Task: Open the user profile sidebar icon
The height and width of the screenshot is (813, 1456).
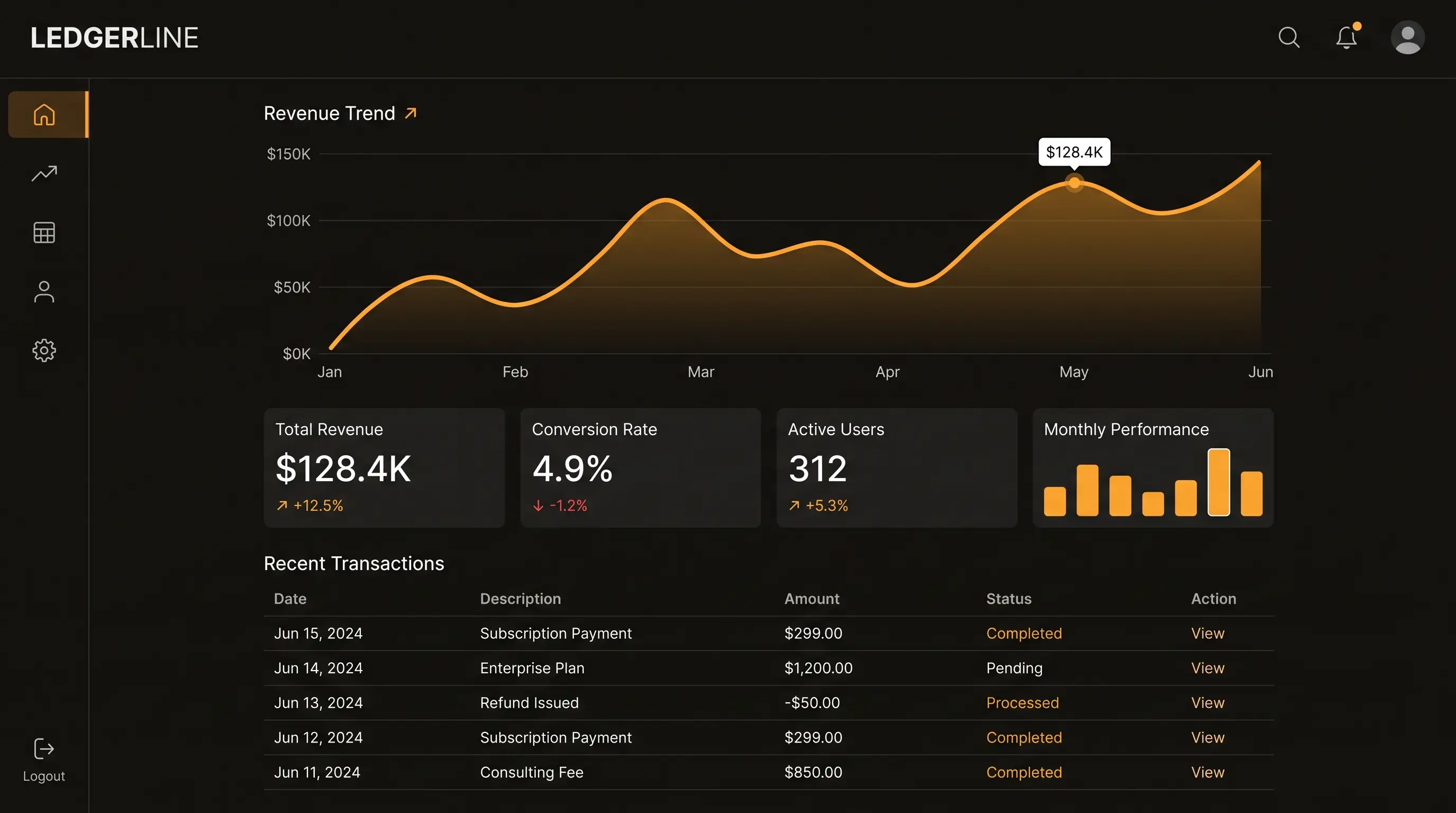Action: point(44,292)
